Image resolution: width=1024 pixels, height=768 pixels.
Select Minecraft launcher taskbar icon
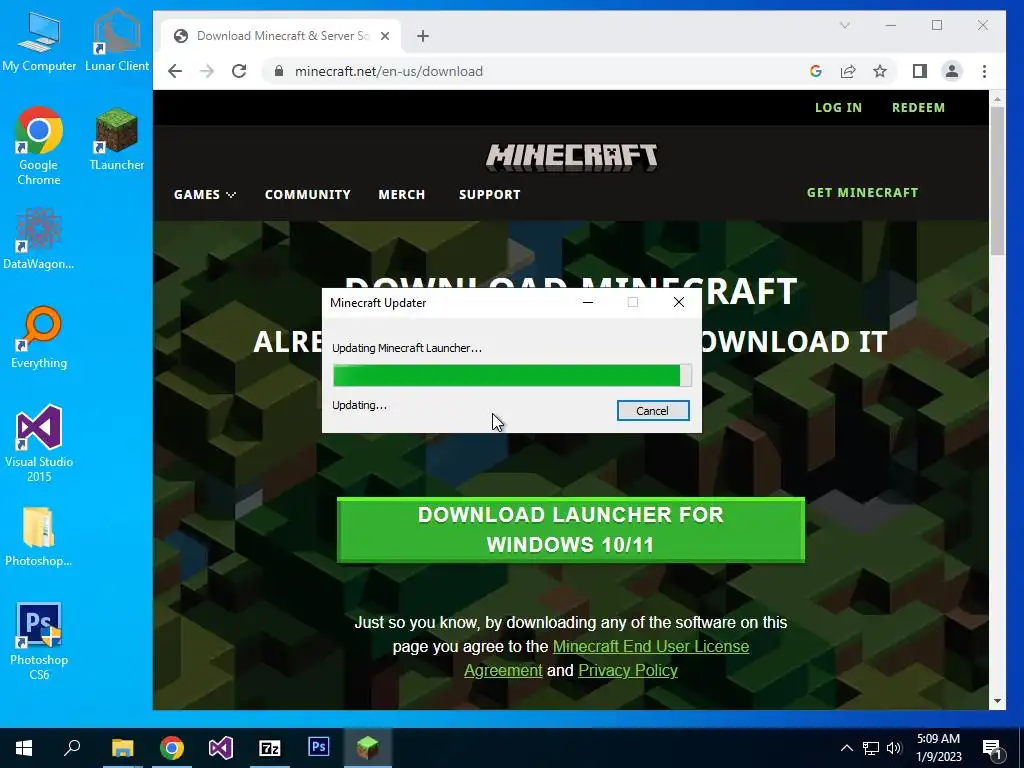coord(368,748)
